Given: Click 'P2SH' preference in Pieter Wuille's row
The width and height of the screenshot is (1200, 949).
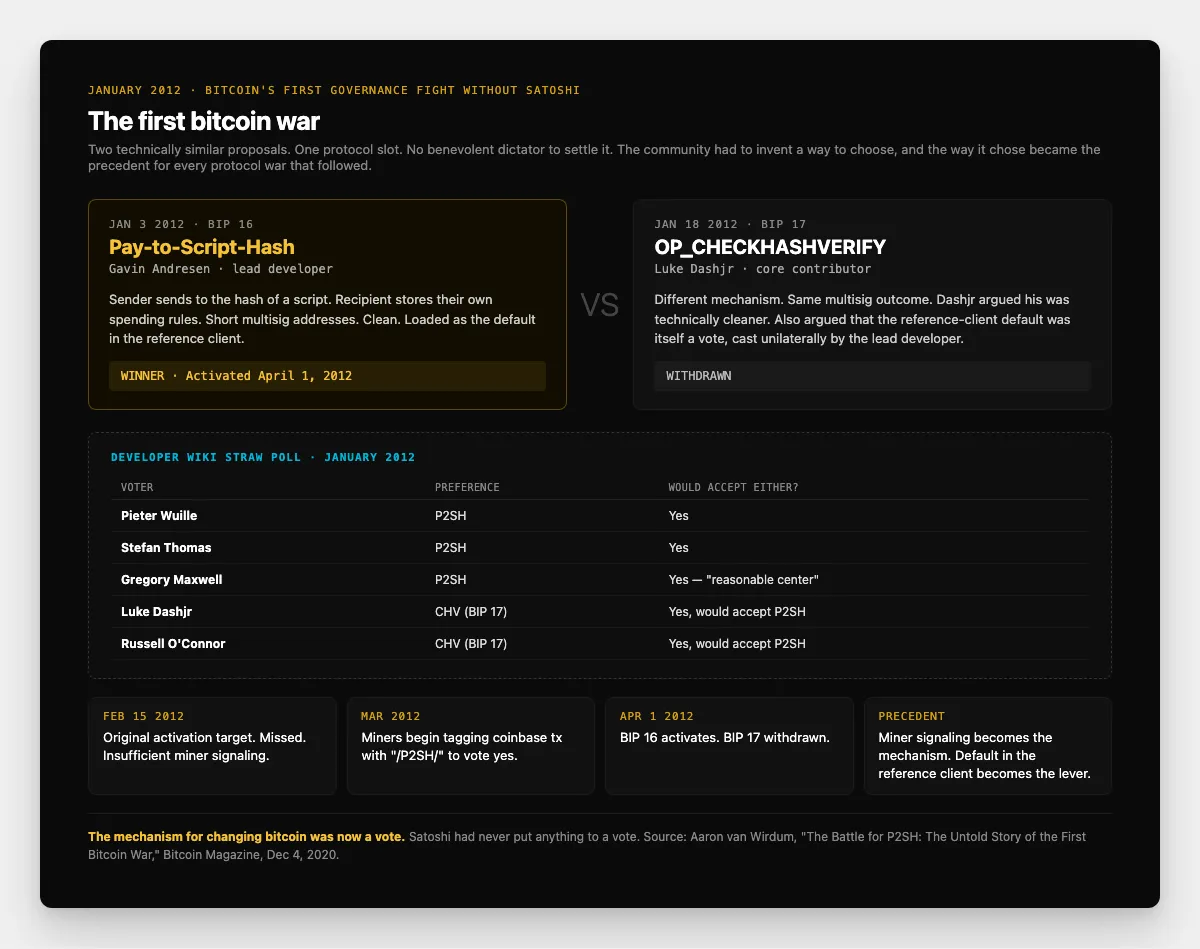Looking at the screenshot, I should (x=451, y=516).
